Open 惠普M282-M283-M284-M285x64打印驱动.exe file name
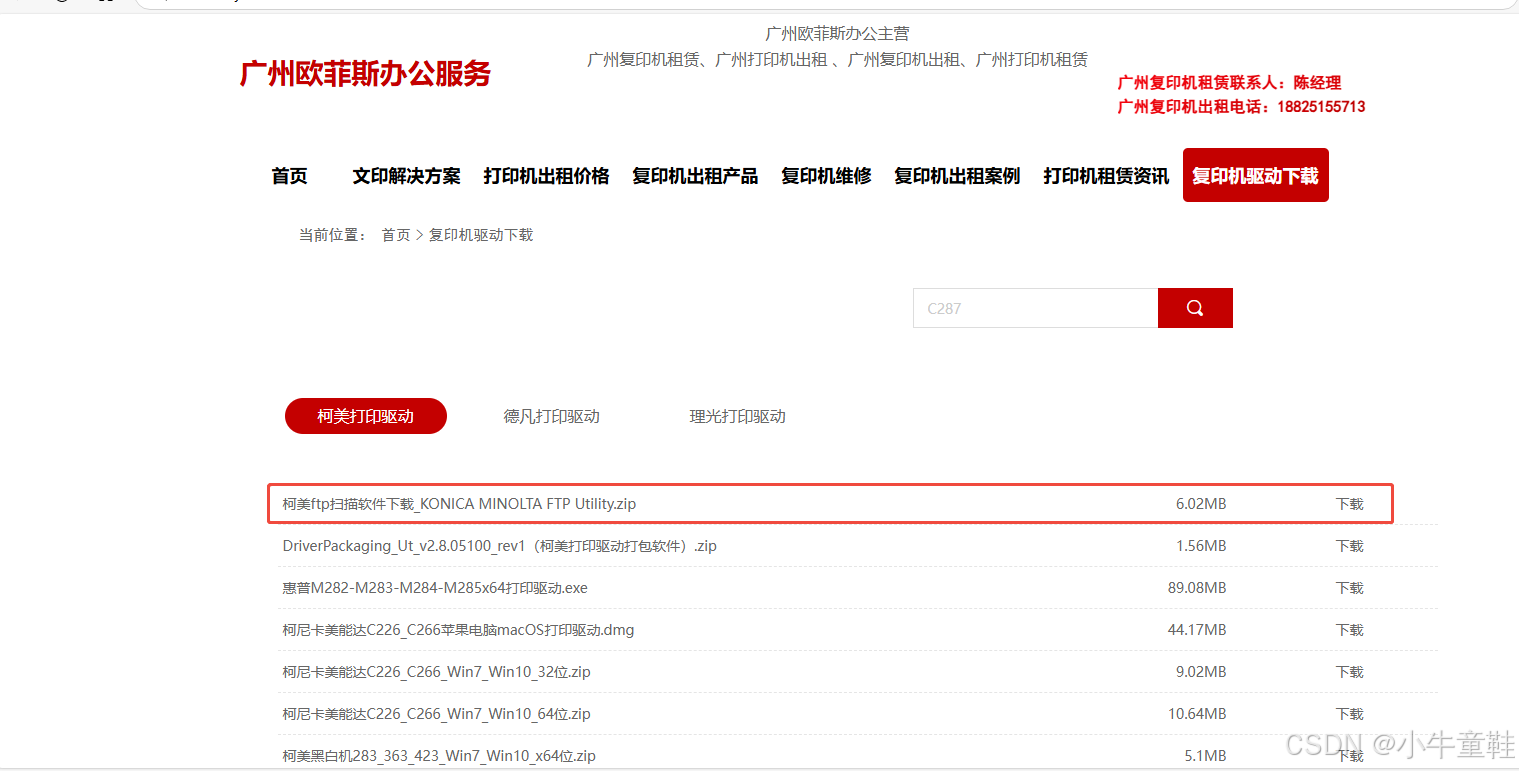1519x771 pixels. (x=435, y=588)
